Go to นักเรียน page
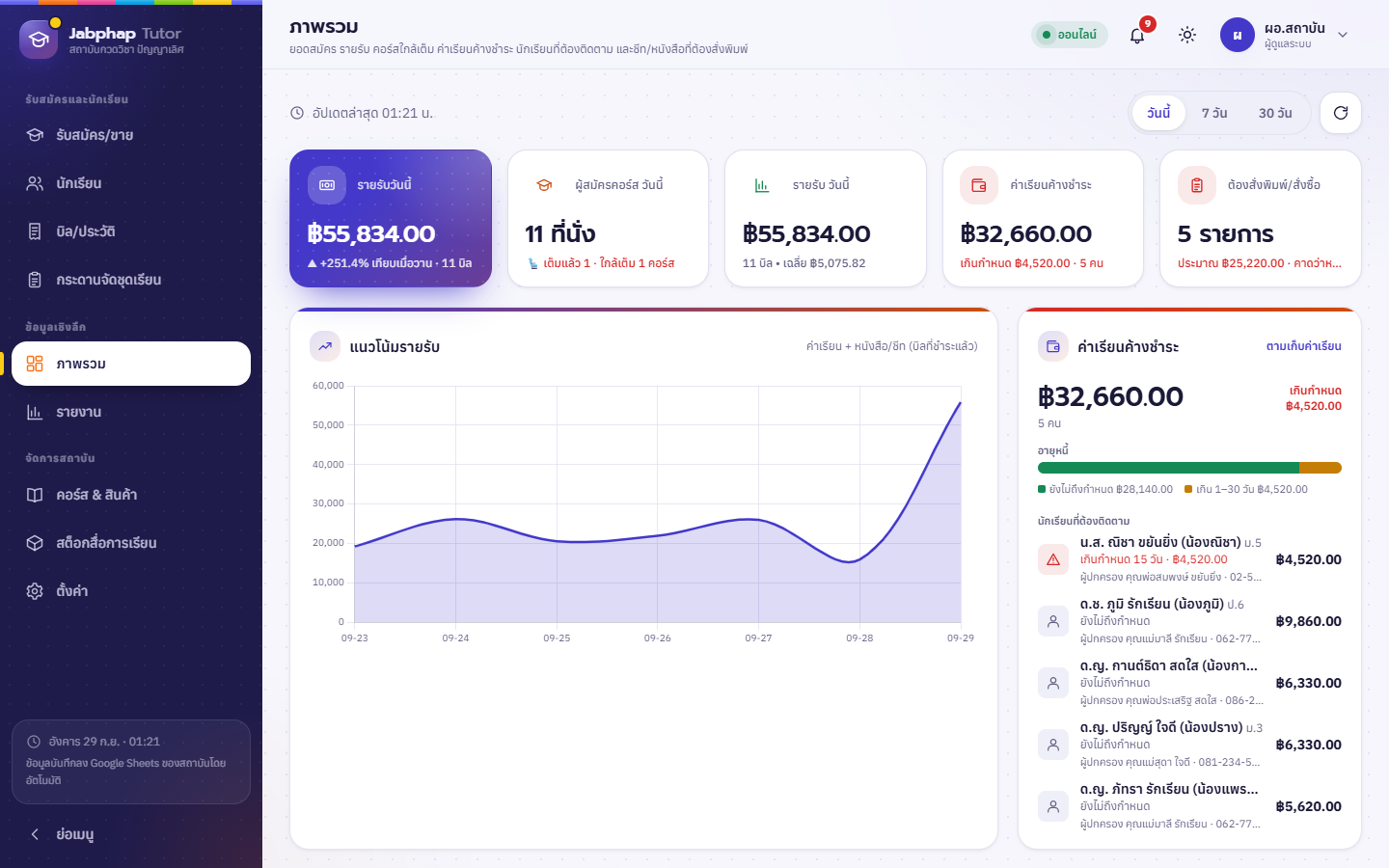1389x868 pixels. point(131,183)
